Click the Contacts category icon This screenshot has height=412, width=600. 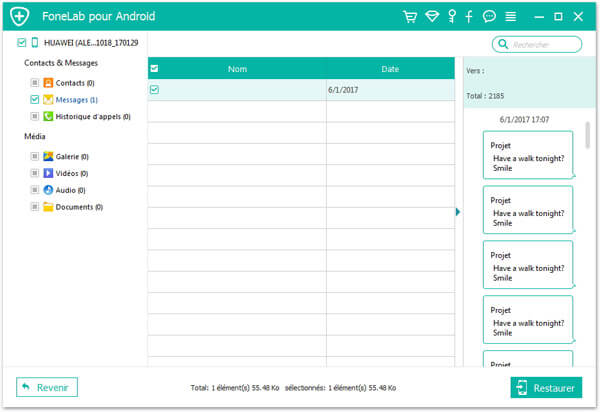coord(48,83)
